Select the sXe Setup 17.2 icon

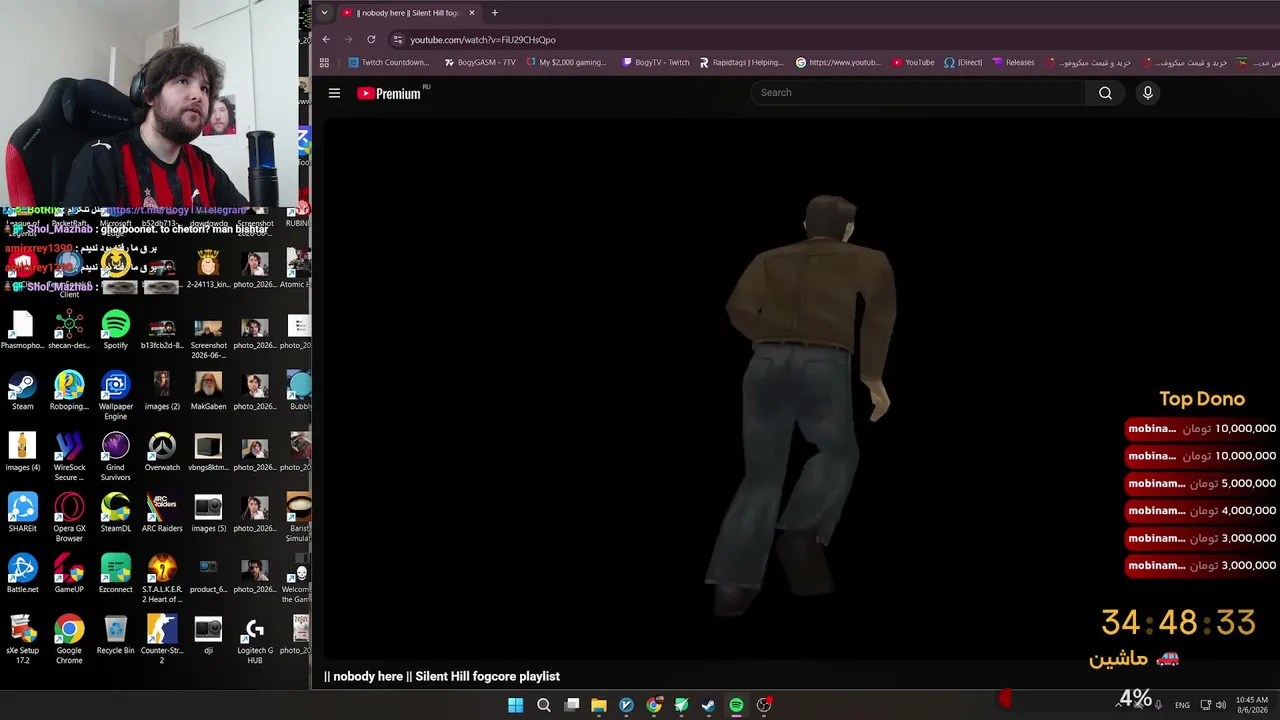click(22, 640)
